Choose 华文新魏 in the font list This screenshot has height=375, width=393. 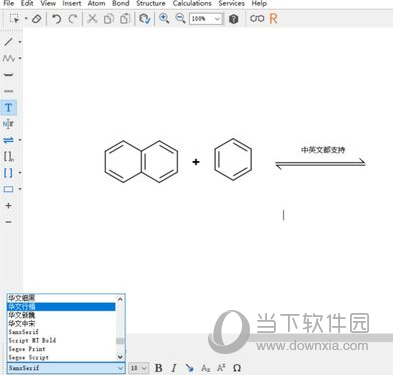point(61,315)
